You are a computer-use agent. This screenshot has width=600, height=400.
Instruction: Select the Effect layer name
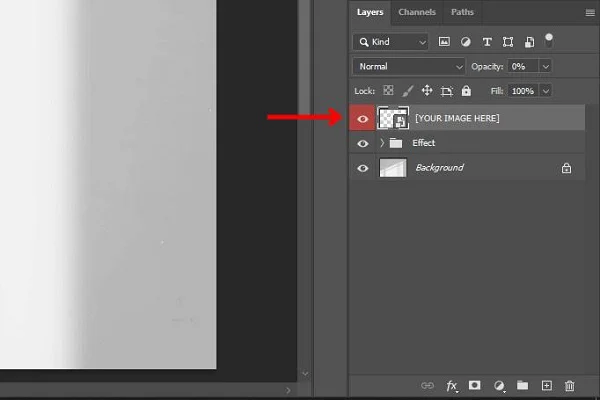click(x=424, y=143)
